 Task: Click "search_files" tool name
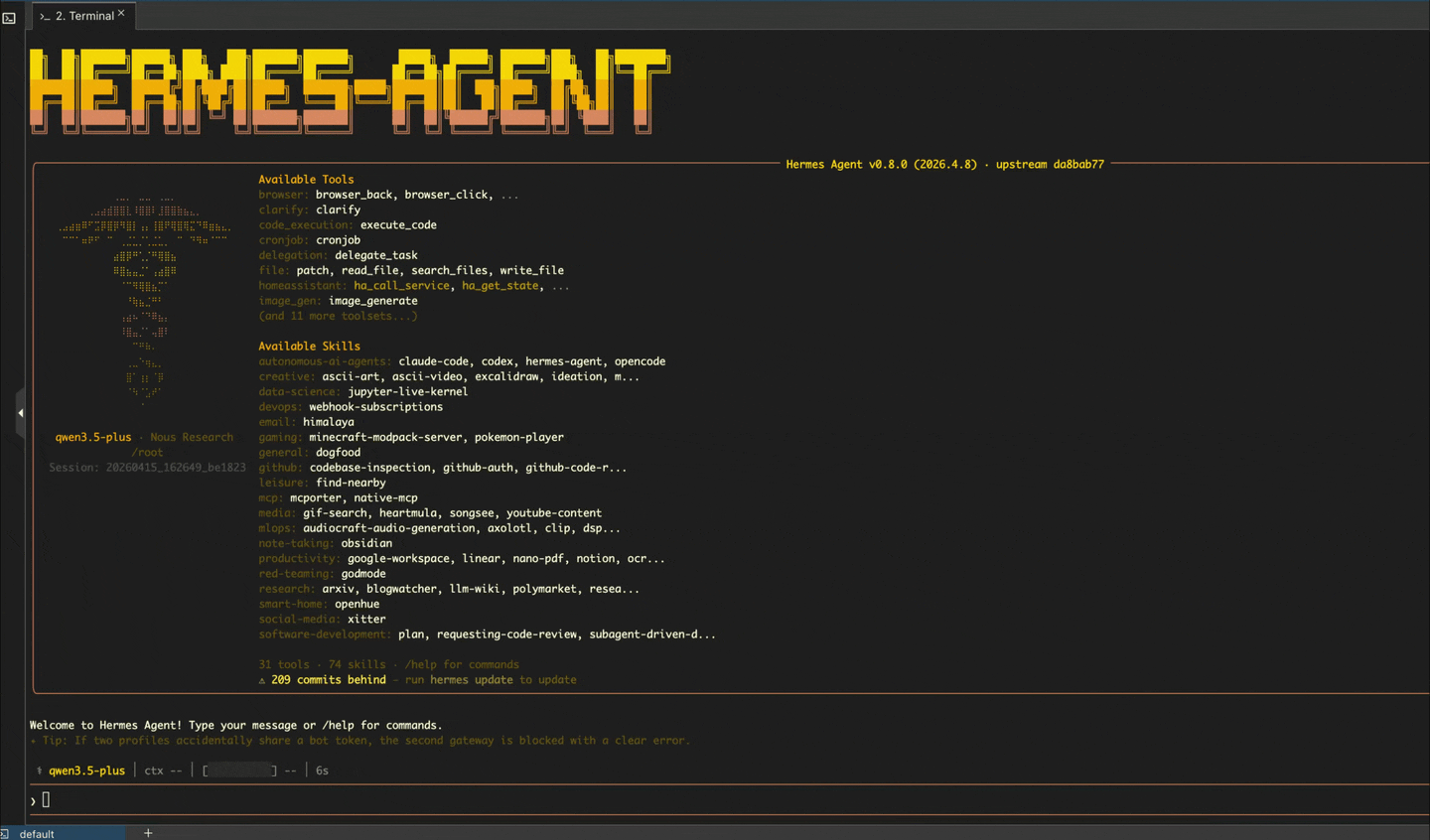coord(450,270)
